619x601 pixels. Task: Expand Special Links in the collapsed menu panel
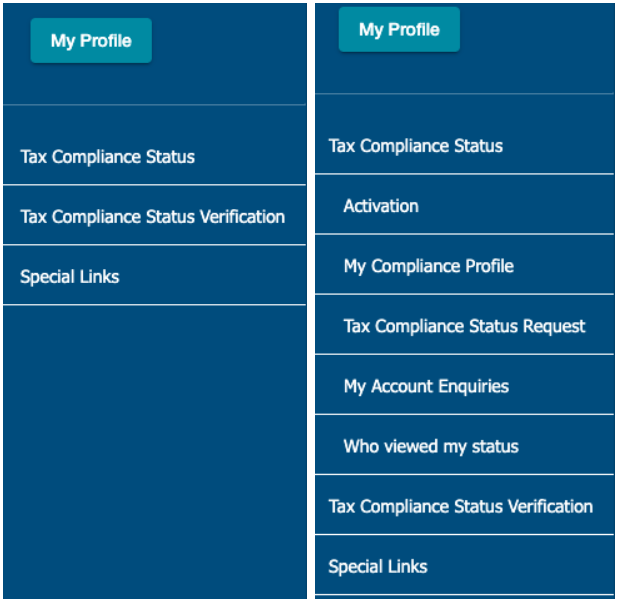[x=154, y=276]
